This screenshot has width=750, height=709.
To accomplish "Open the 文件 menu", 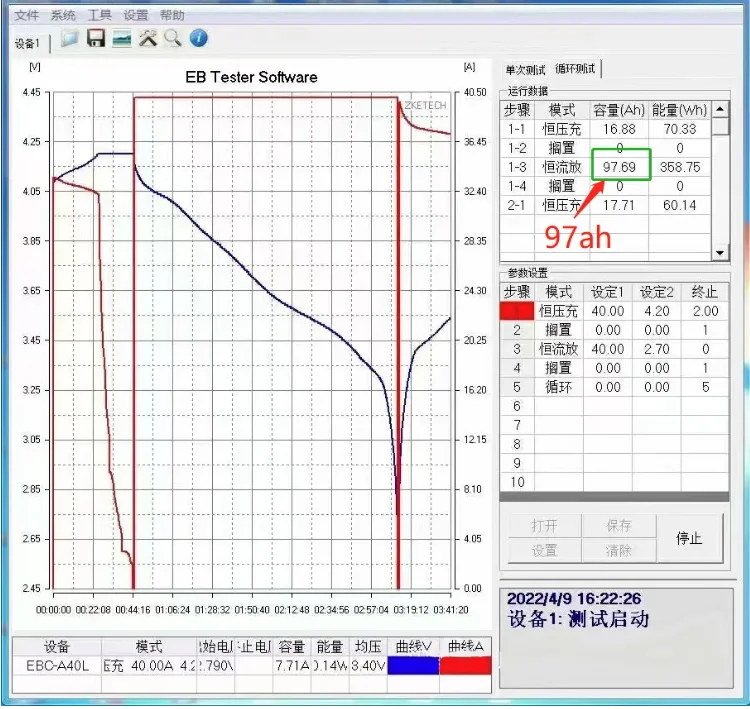I will pyautogui.click(x=27, y=15).
